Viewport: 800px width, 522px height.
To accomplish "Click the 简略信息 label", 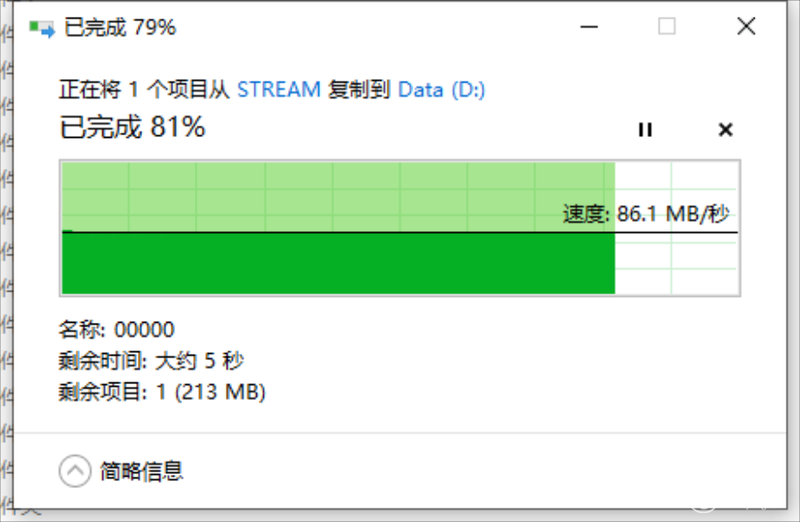I will pos(141,471).
